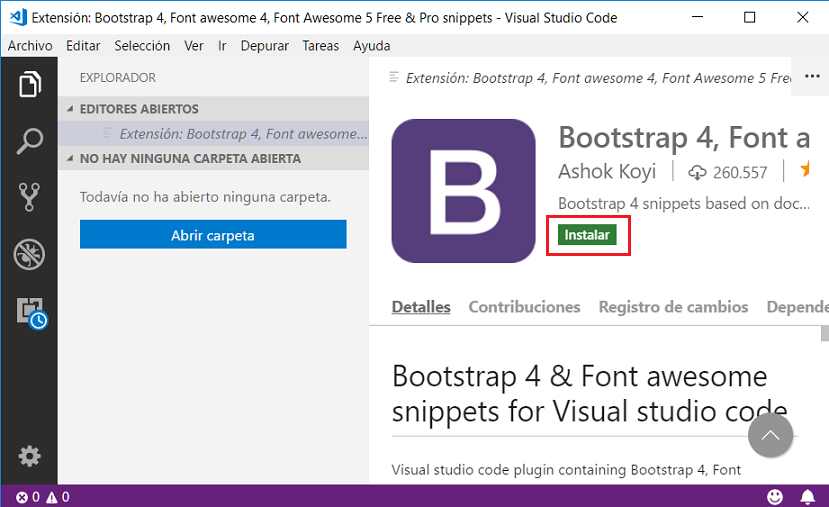Screen dimensions: 829x507
Task: Switch to the Registro de cambios tab
Action: 673,307
